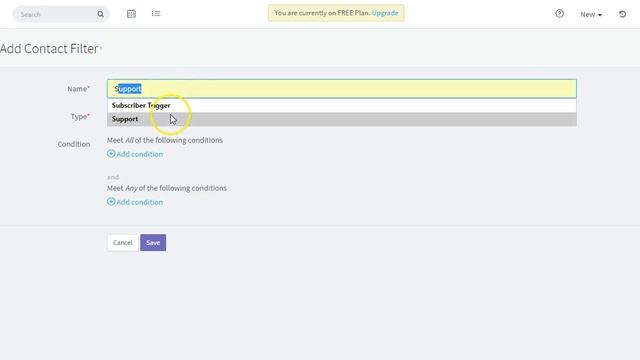Click the Type* field label
Viewport: 640px width, 360px height.
tap(80, 117)
